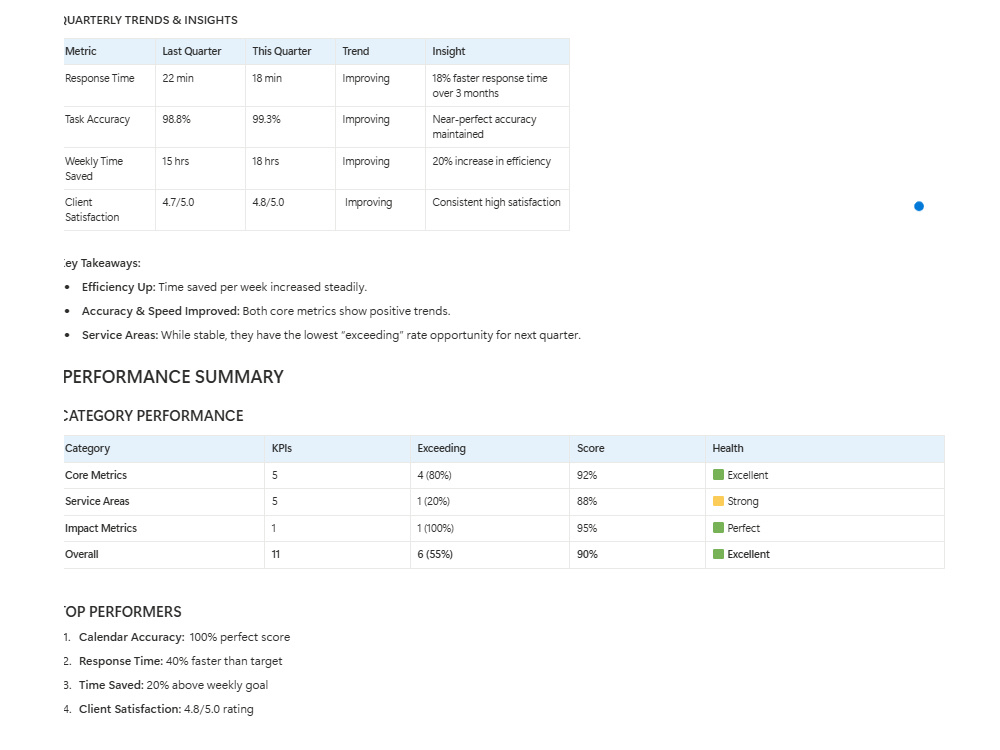Select 'Near-perfect accuracy maintained' text
Viewport: 1000px width, 750px height.
pos(484,127)
